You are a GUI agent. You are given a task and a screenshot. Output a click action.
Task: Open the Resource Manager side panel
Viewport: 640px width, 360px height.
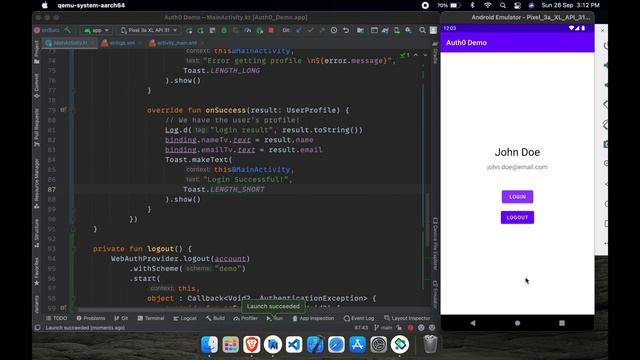[37, 184]
